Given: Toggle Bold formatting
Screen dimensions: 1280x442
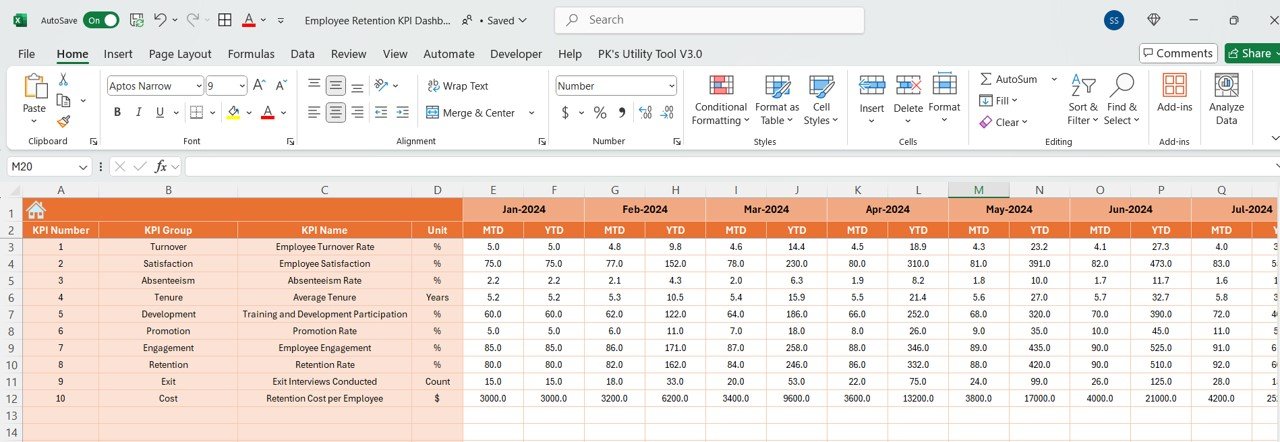Looking at the screenshot, I should pos(117,113).
